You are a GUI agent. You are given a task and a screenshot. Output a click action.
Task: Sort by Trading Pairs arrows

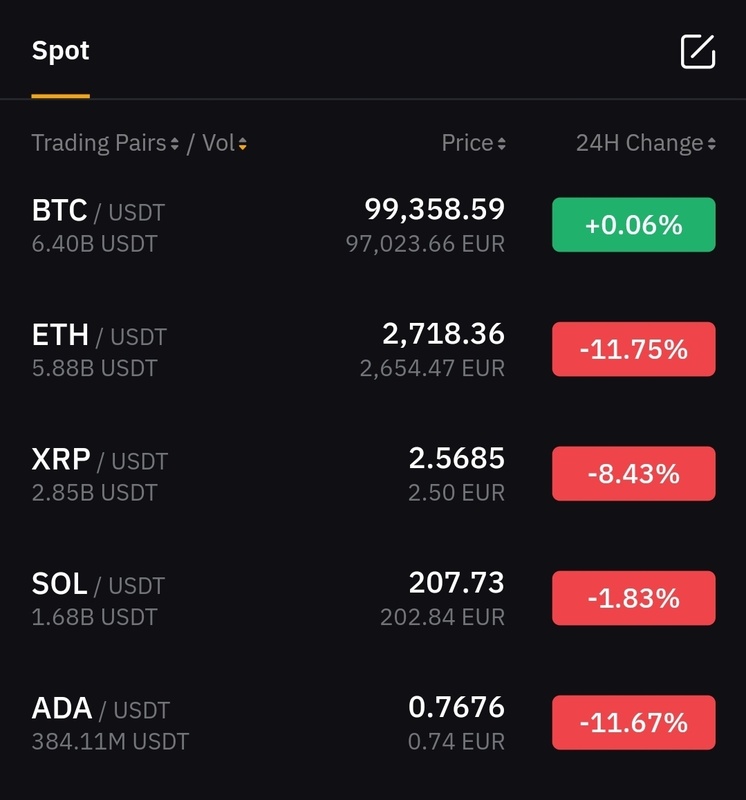click(175, 144)
